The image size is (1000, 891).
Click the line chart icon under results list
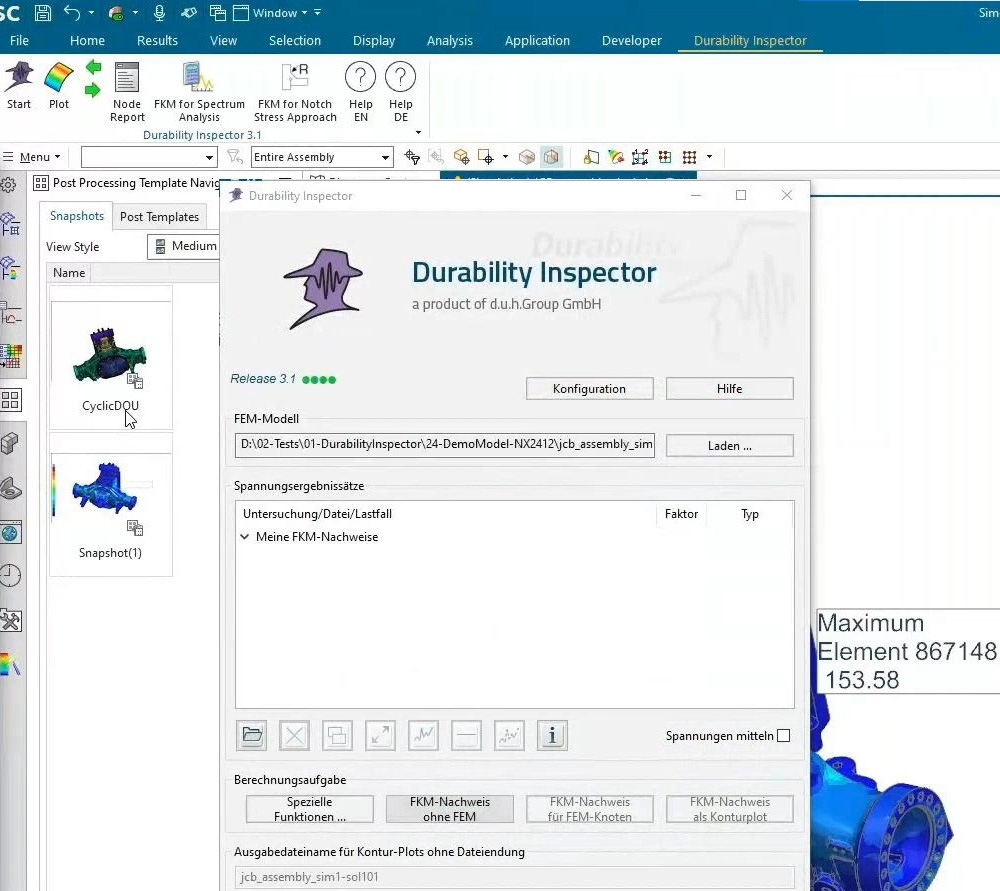coord(423,736)
